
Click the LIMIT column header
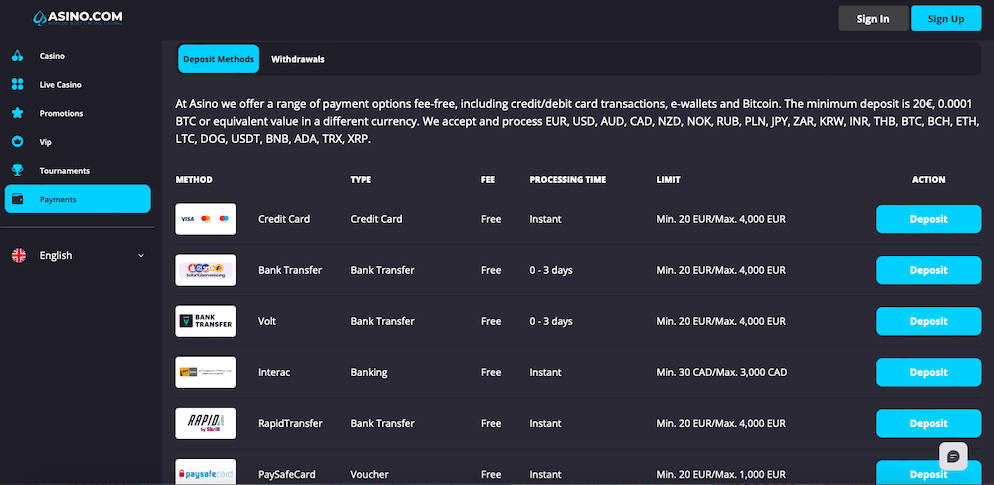(668, 179)
